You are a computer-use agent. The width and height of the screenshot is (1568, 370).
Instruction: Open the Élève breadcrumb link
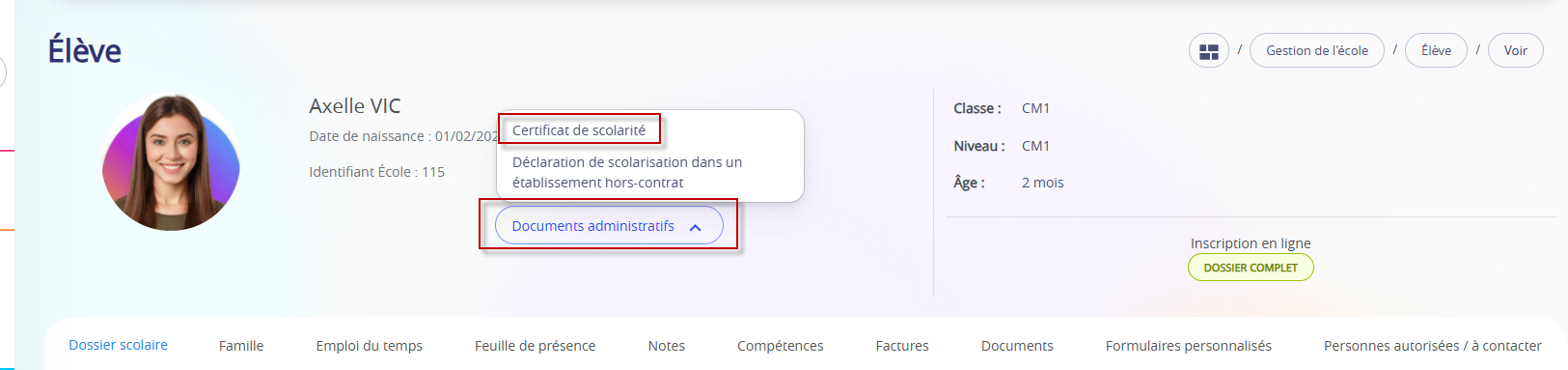pos(1436,51)
